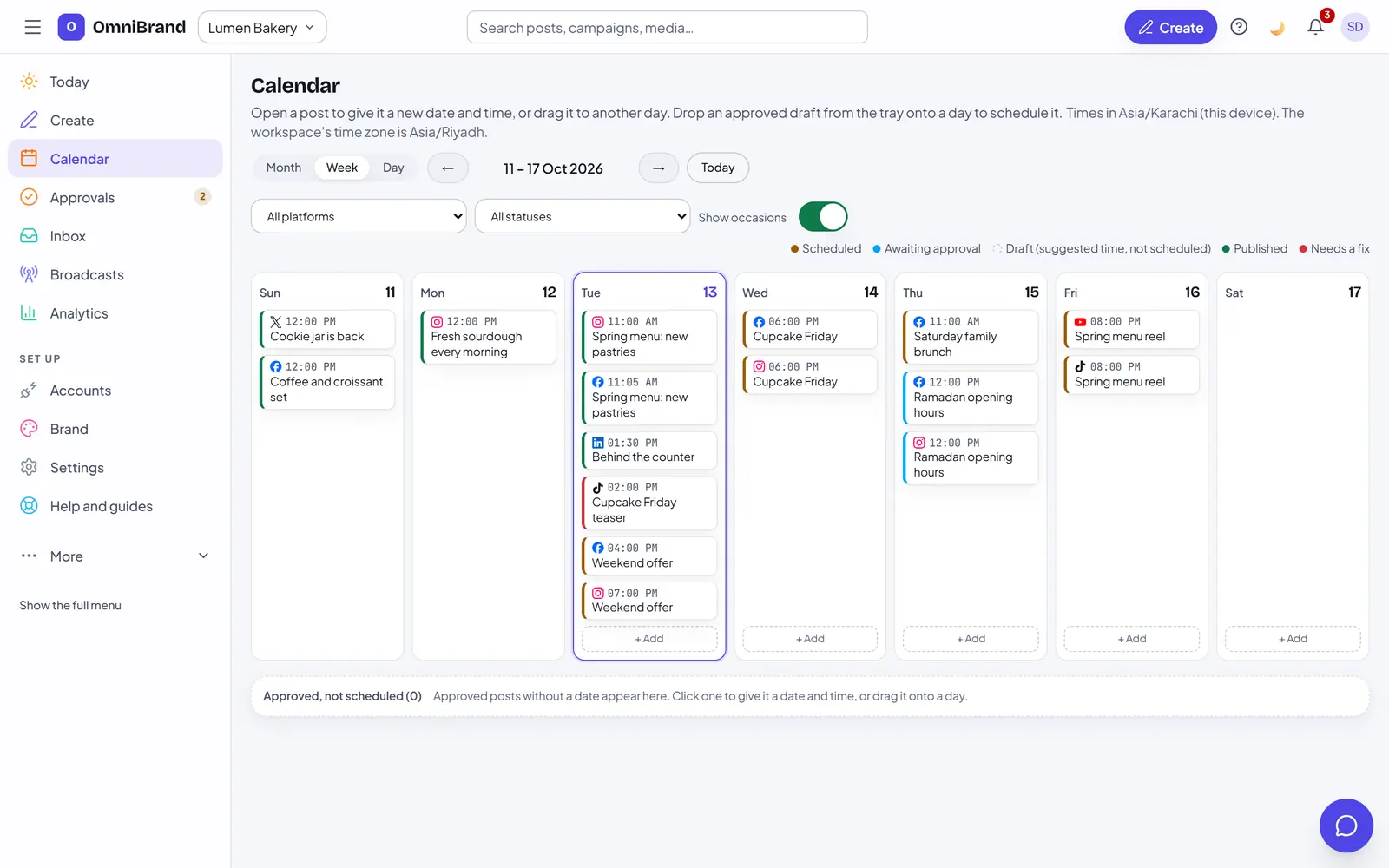Click the Needs a fix legend dot
The image size is (1389, 868).
[1303, 249]
